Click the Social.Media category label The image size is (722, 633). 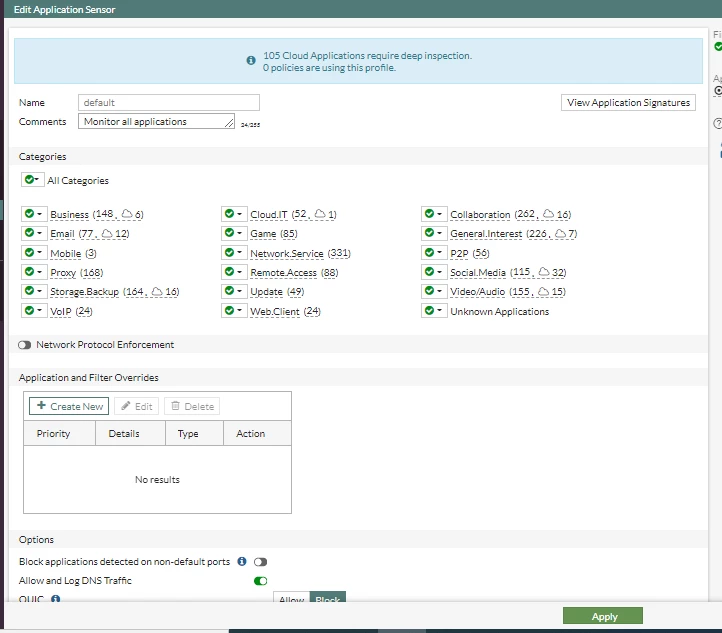[x=477, y=273]
